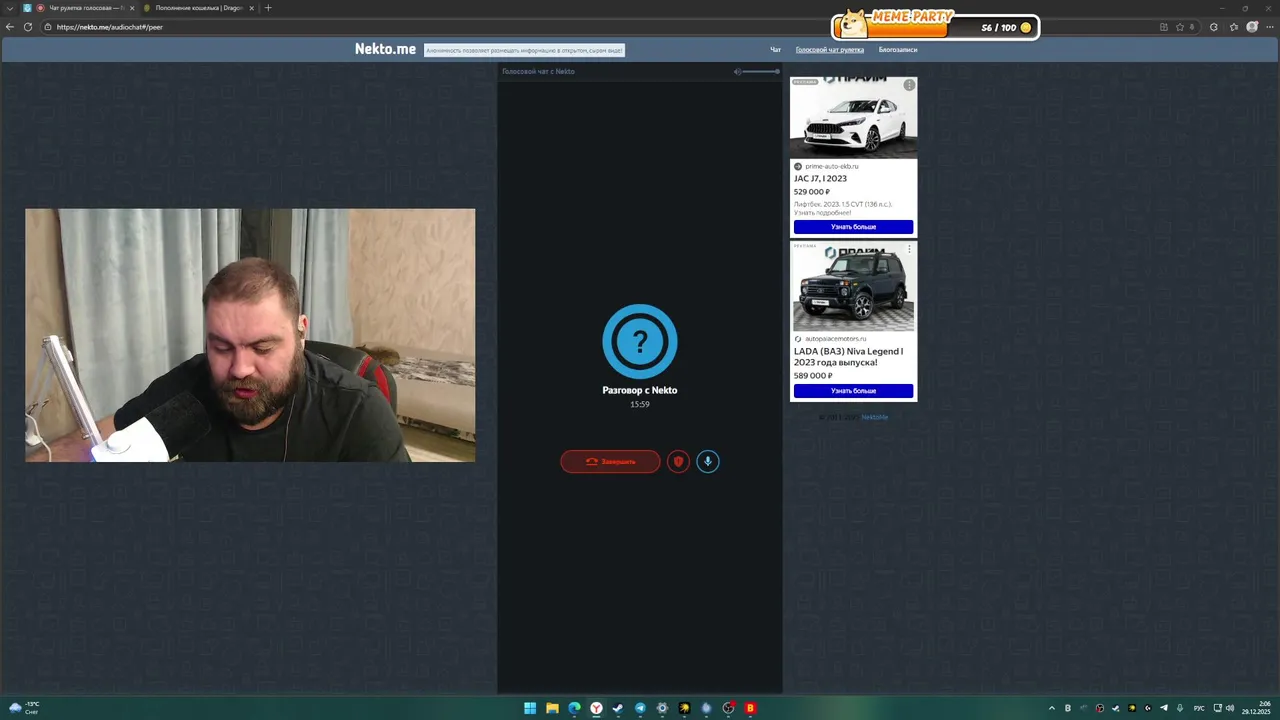Click the Meme Party coin counter overlay
This screenshot has width=1280, height=720.
(935, 25)
